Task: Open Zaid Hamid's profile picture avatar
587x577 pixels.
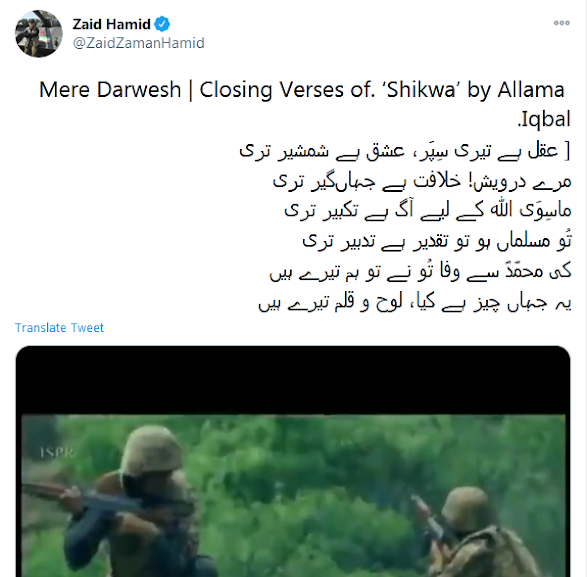Action: tap(39, 34)
